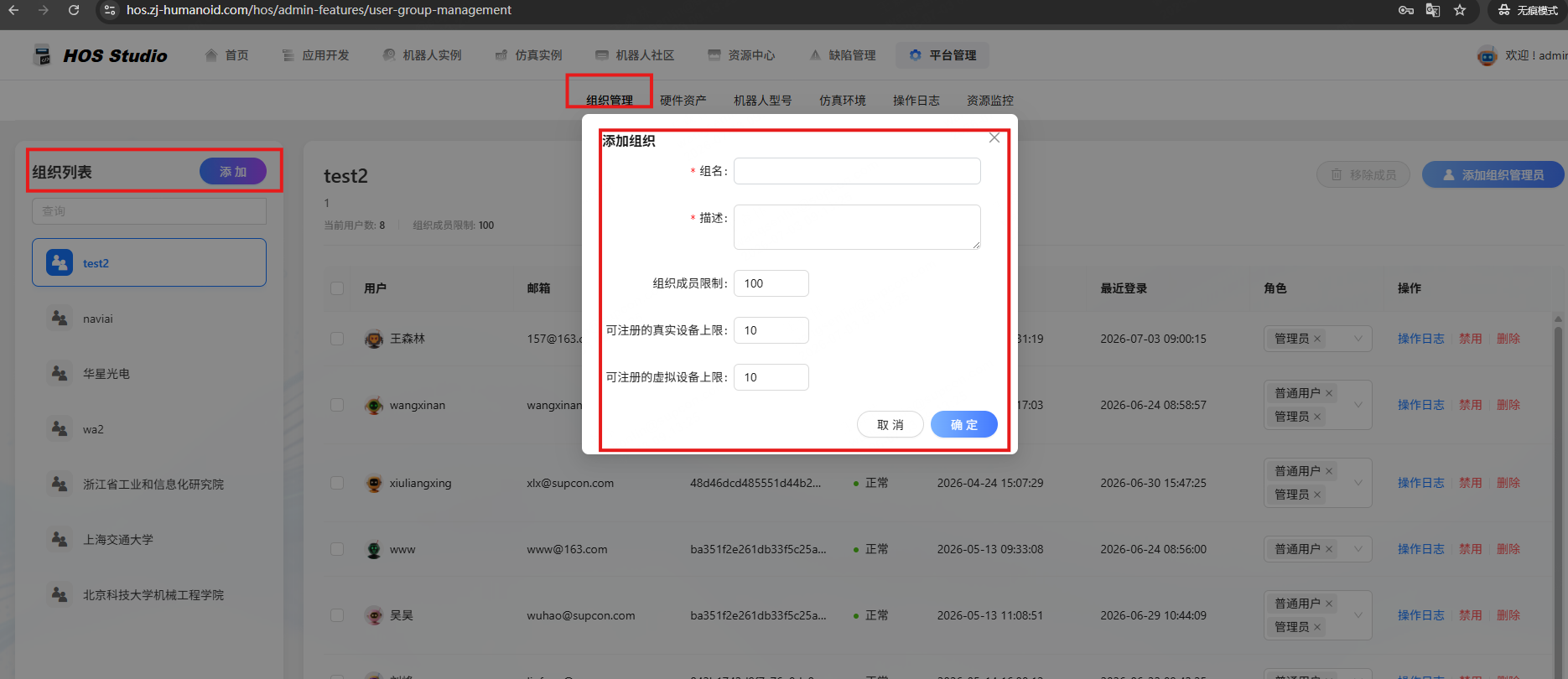
Task: Bookmark this page with the star icon
Action: click(1460, 10)
